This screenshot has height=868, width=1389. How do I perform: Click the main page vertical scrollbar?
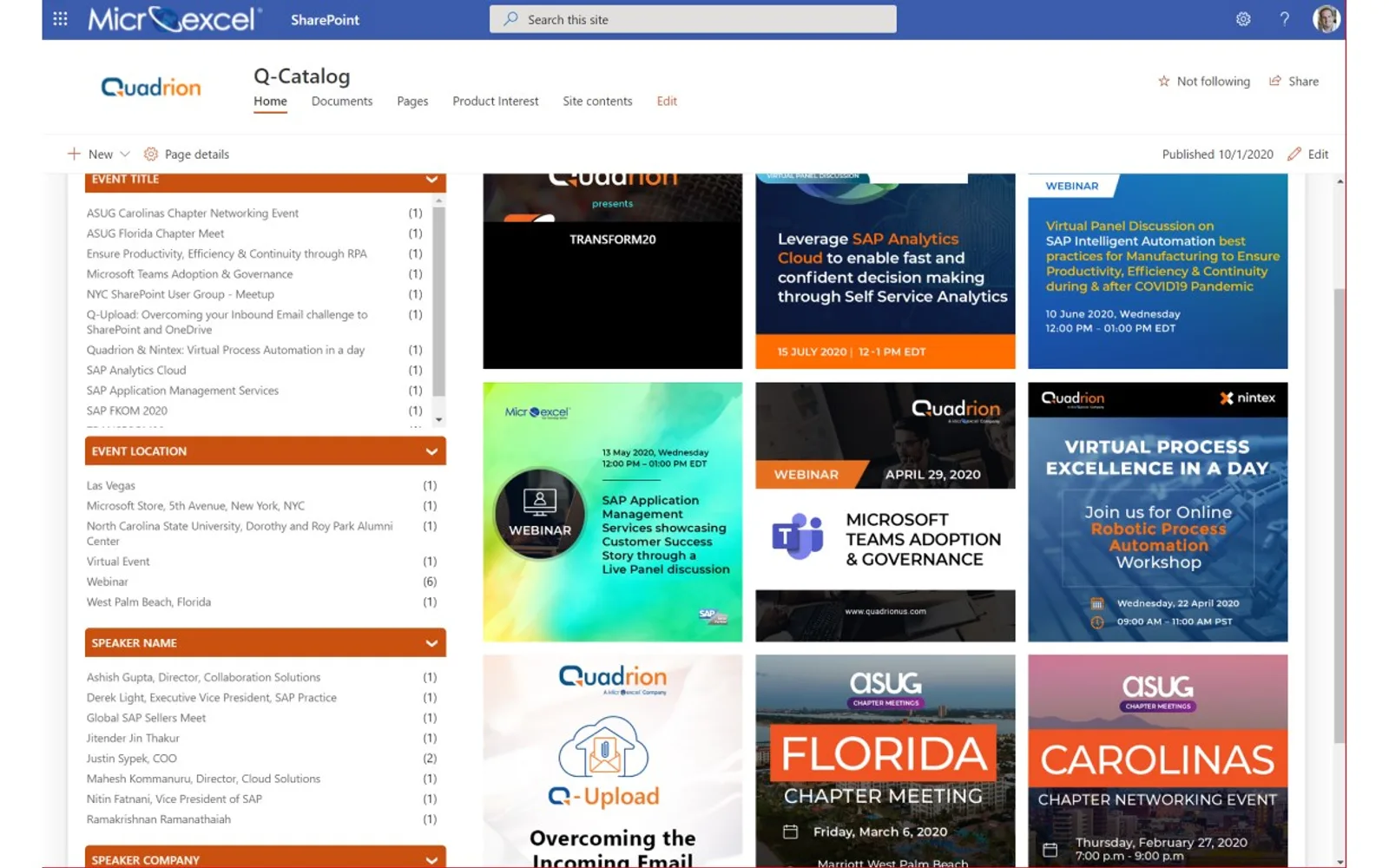pos(1340,516)
